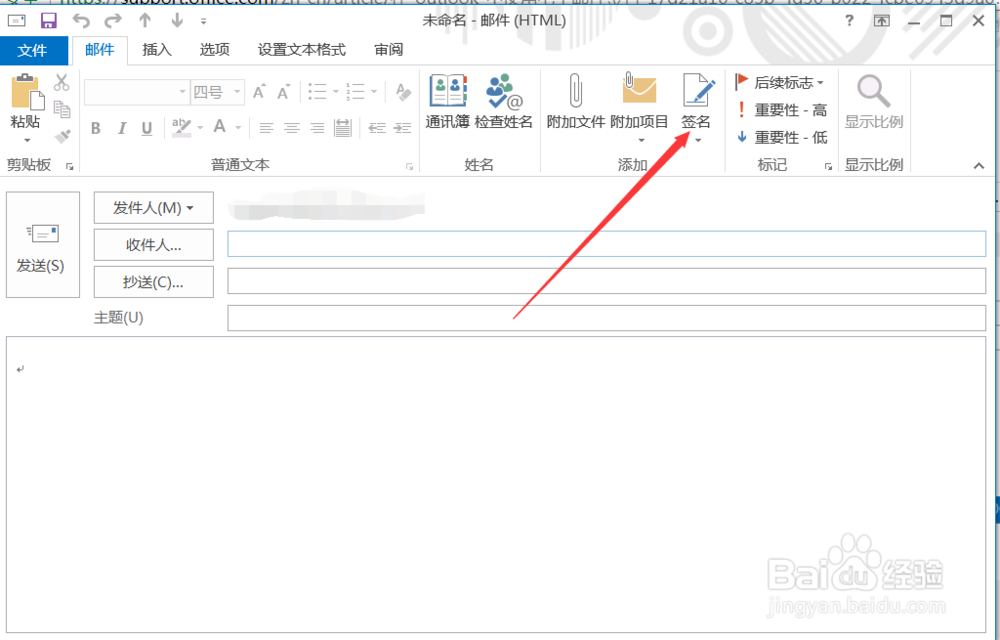Click 检查姓名 check names
The height and width of the screenshot is (640, 1000).
504,102
